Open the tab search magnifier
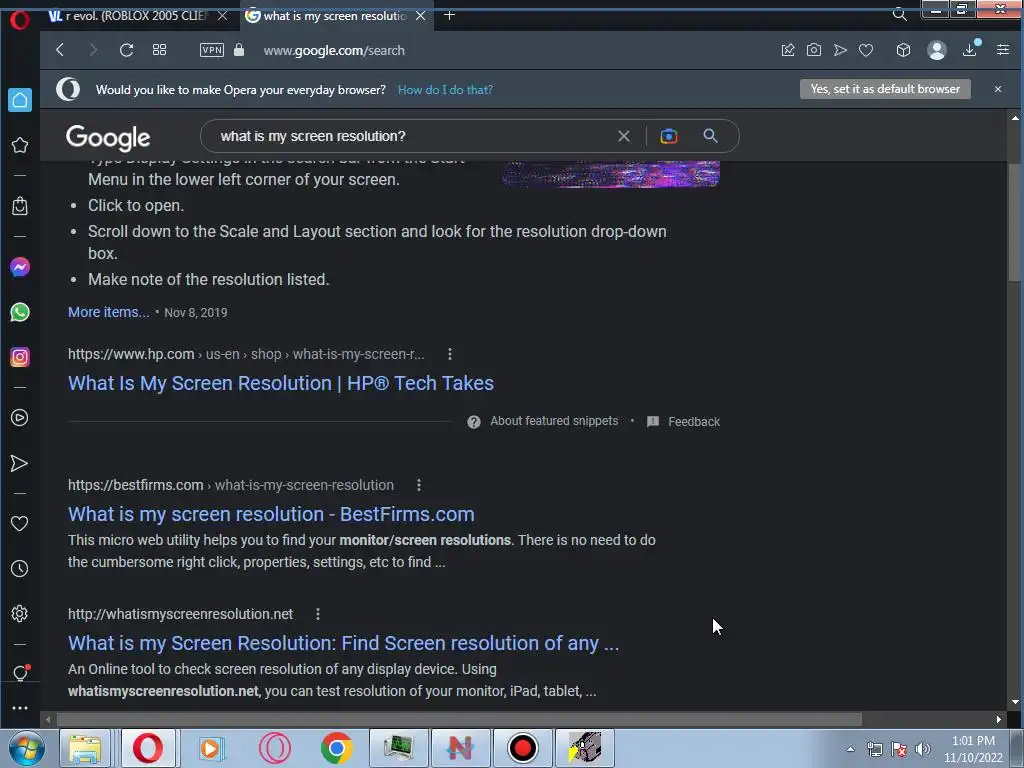 click(x=900, y=14)
